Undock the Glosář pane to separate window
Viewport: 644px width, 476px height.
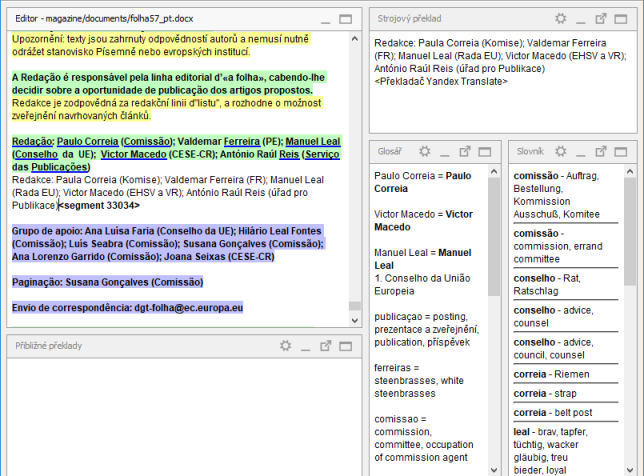[465, 152]
